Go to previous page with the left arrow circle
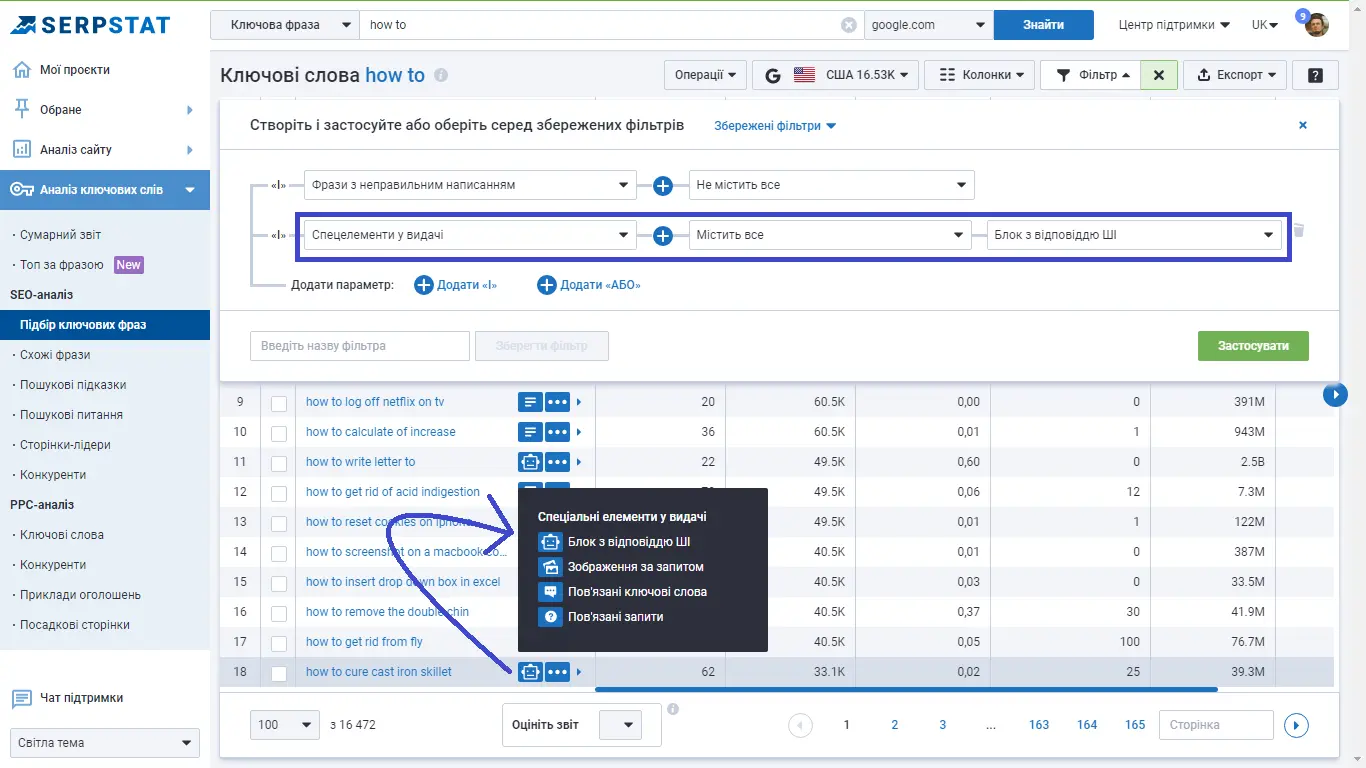Screen dimensions: 1366x768 click(800, 725)
